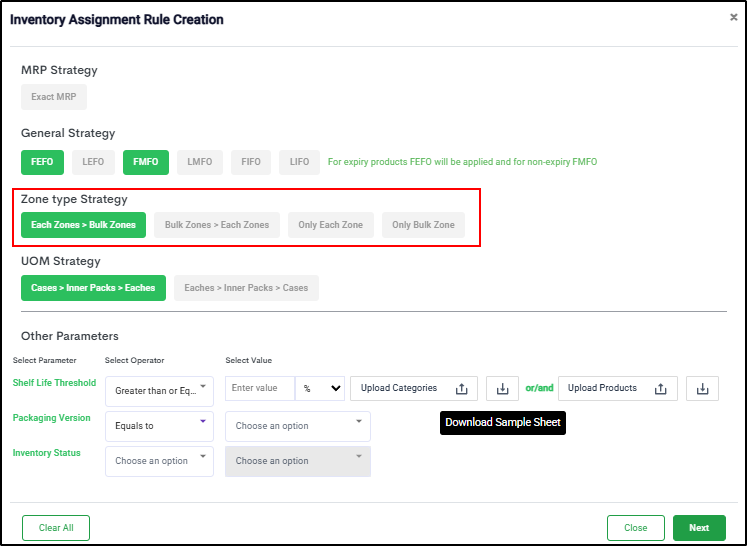Expand Packaging Version value dropdown
This screenshot has width=747, height=546.
click(x=298, y=426)
